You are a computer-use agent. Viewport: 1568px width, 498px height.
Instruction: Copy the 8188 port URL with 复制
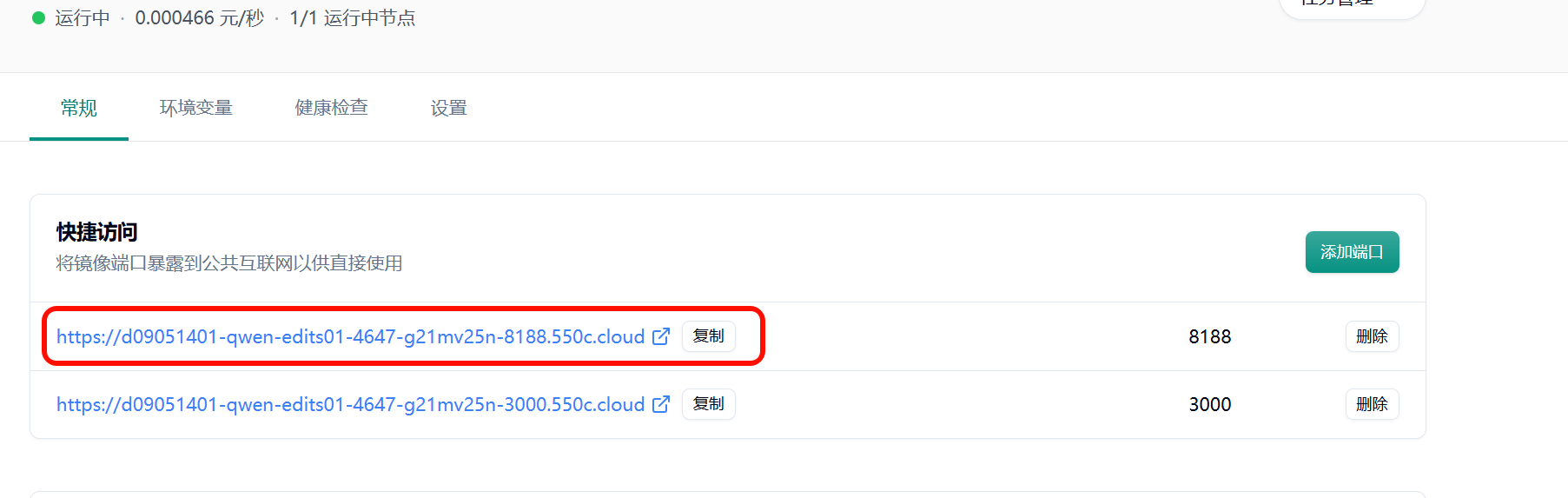708,336
